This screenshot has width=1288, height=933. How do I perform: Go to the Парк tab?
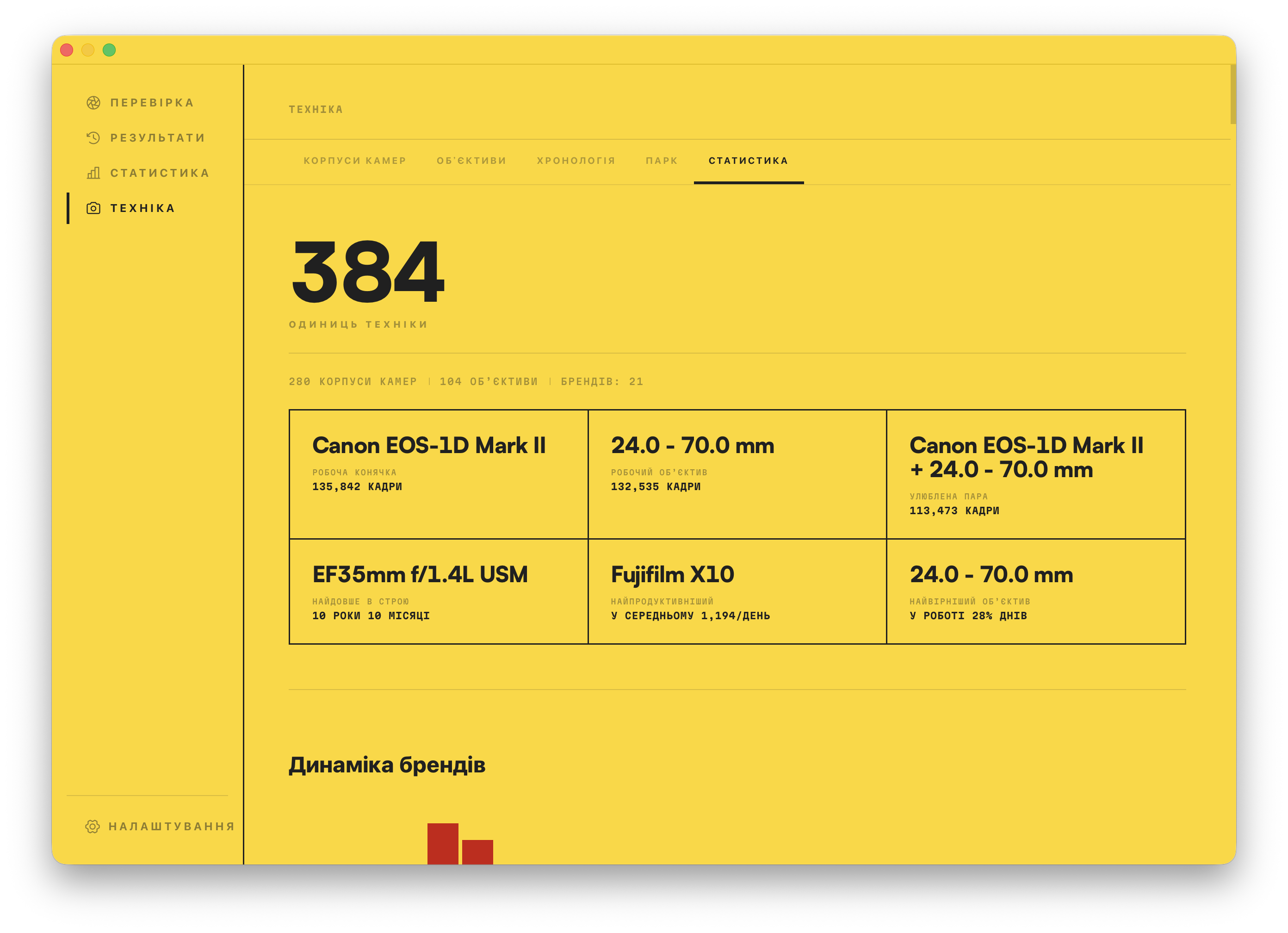pos(662,161)
